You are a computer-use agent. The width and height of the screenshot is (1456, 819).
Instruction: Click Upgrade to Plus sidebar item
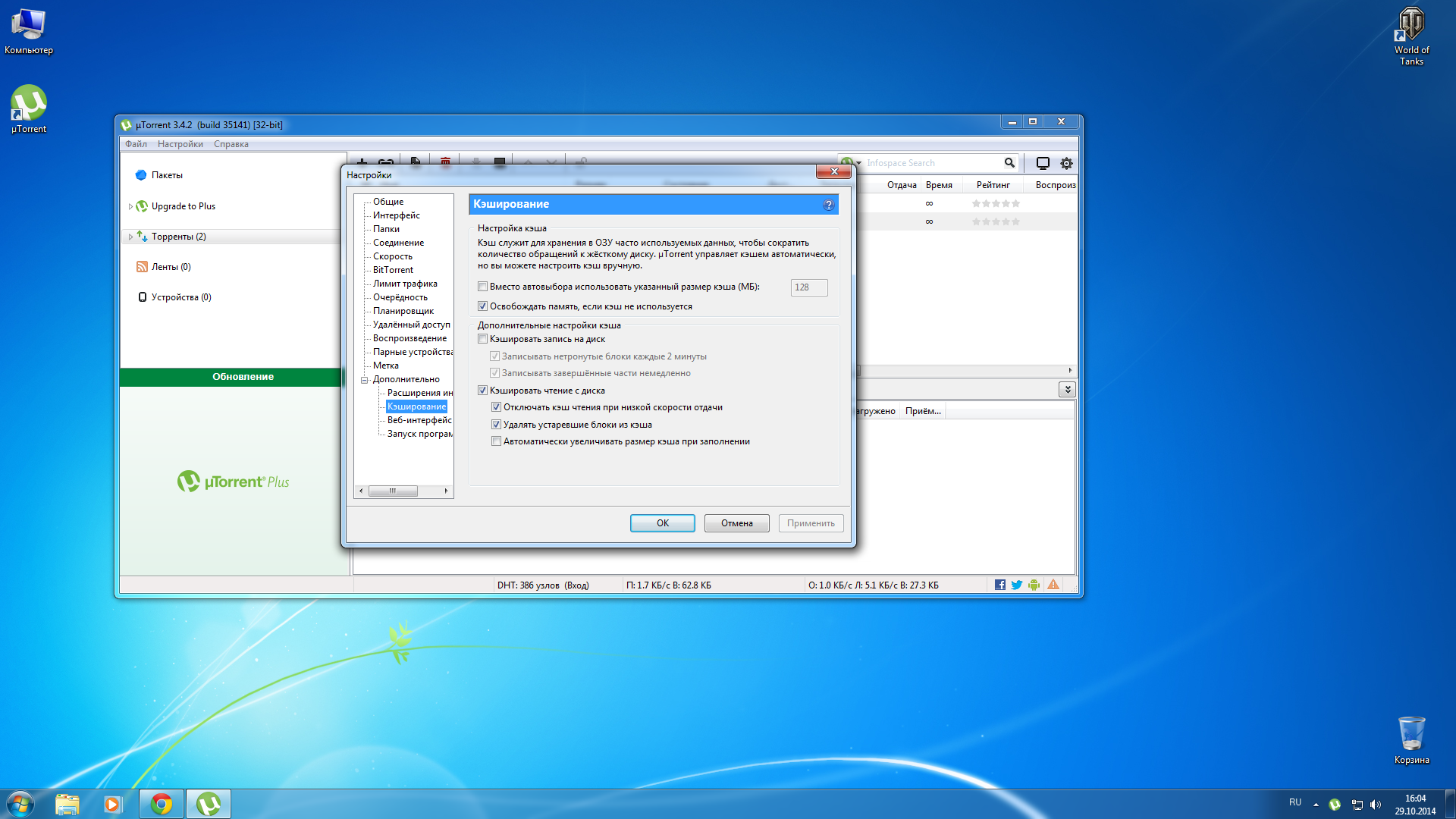[183, 206]
